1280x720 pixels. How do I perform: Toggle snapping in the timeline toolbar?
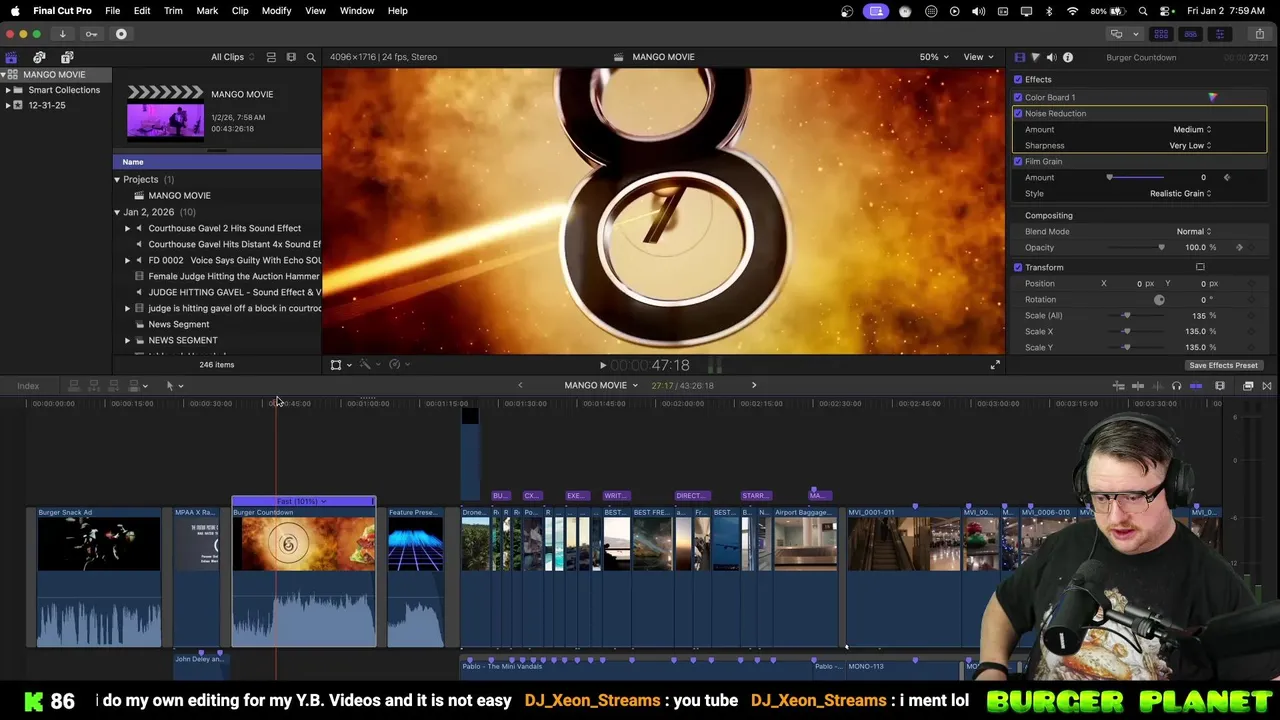click(1196, 386)
